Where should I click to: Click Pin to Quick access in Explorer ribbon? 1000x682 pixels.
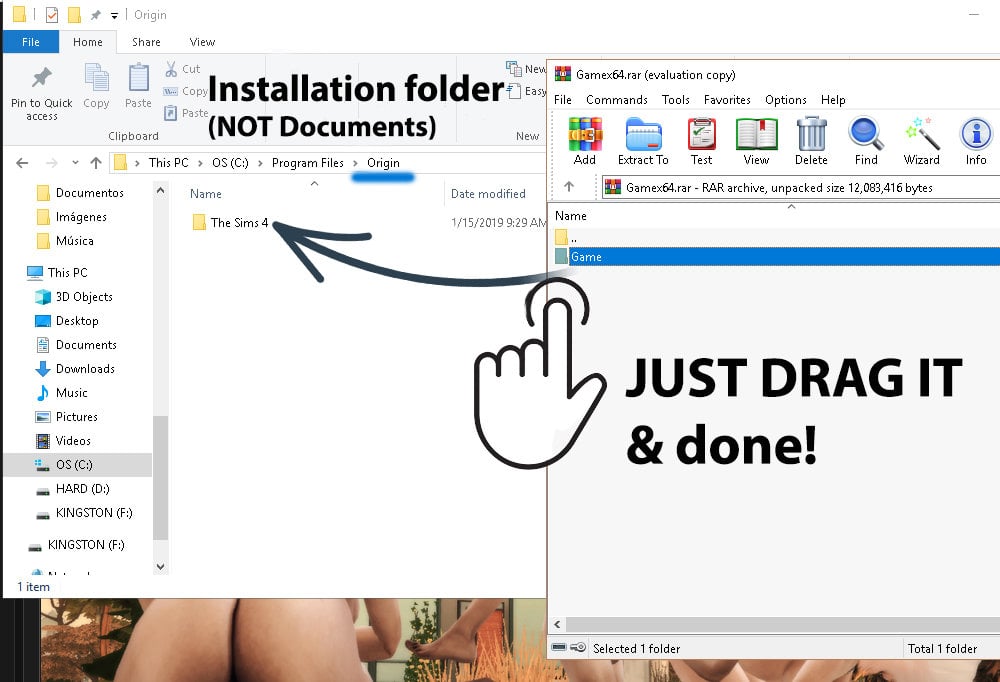tap(41, 93)
